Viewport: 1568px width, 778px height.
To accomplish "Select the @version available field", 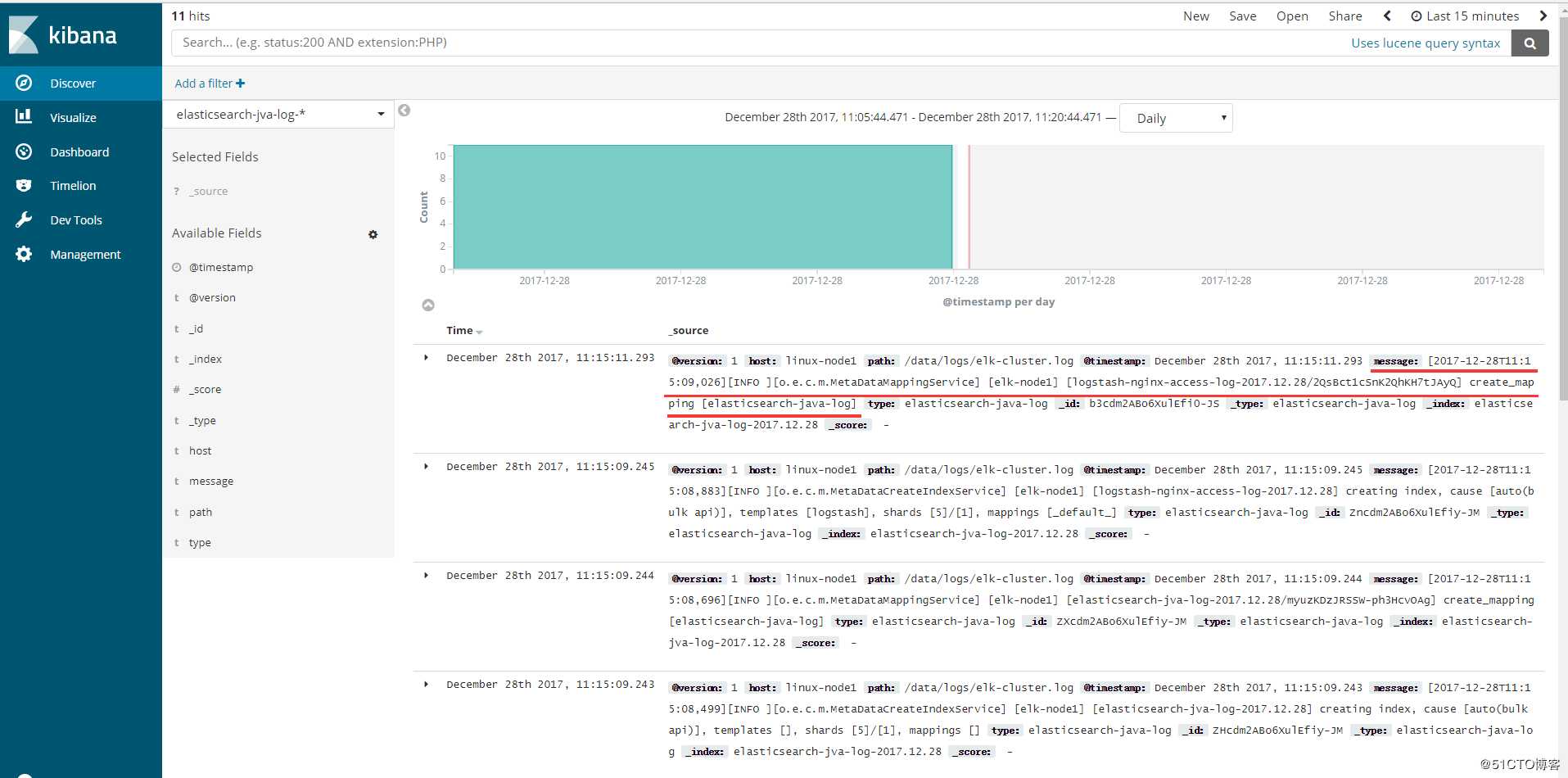I will tap(212, 298).
